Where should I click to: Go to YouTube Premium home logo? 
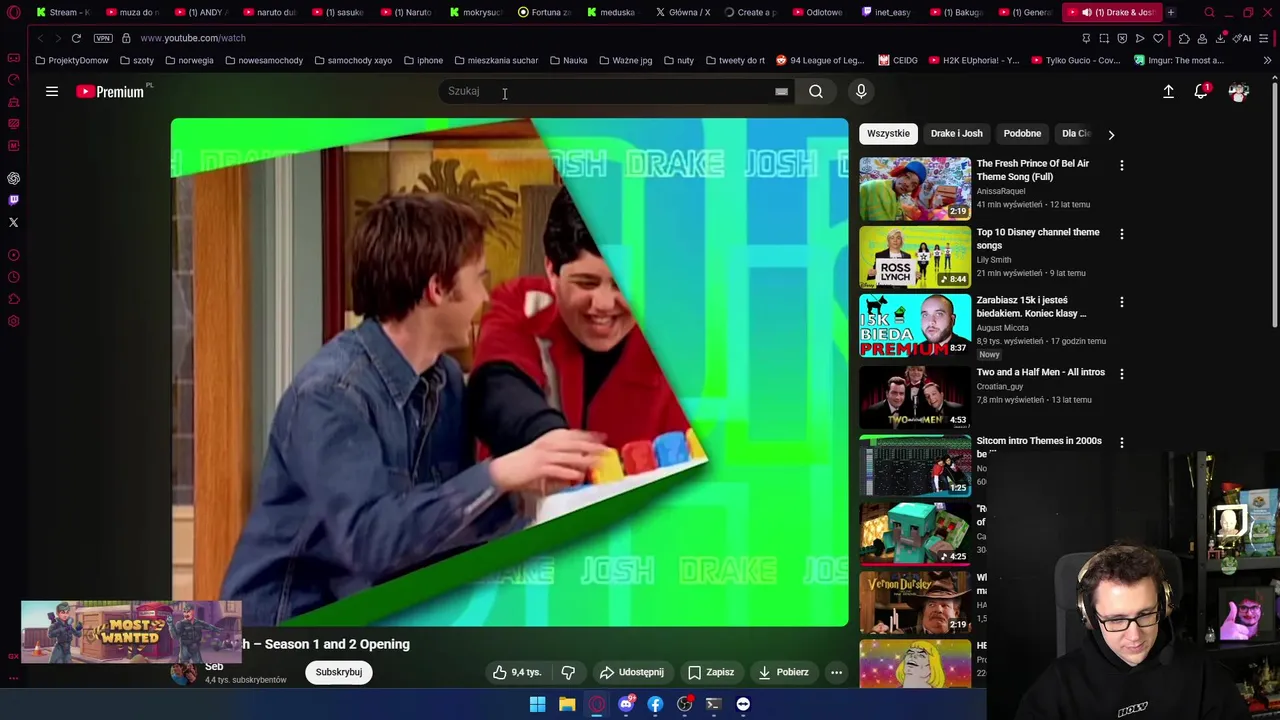tap(110, 91)
